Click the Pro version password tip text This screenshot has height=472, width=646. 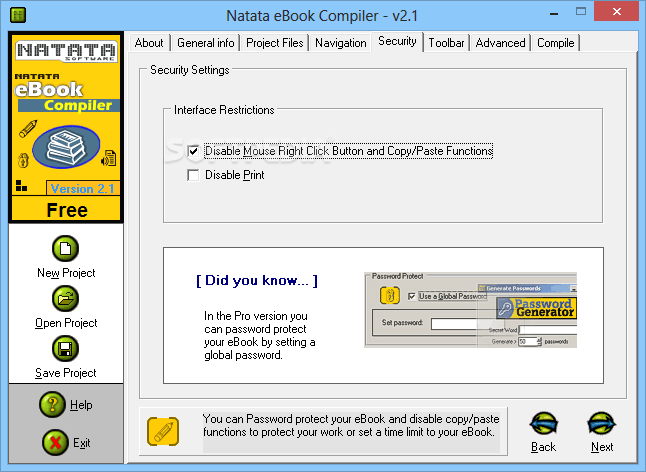point(260,336)
